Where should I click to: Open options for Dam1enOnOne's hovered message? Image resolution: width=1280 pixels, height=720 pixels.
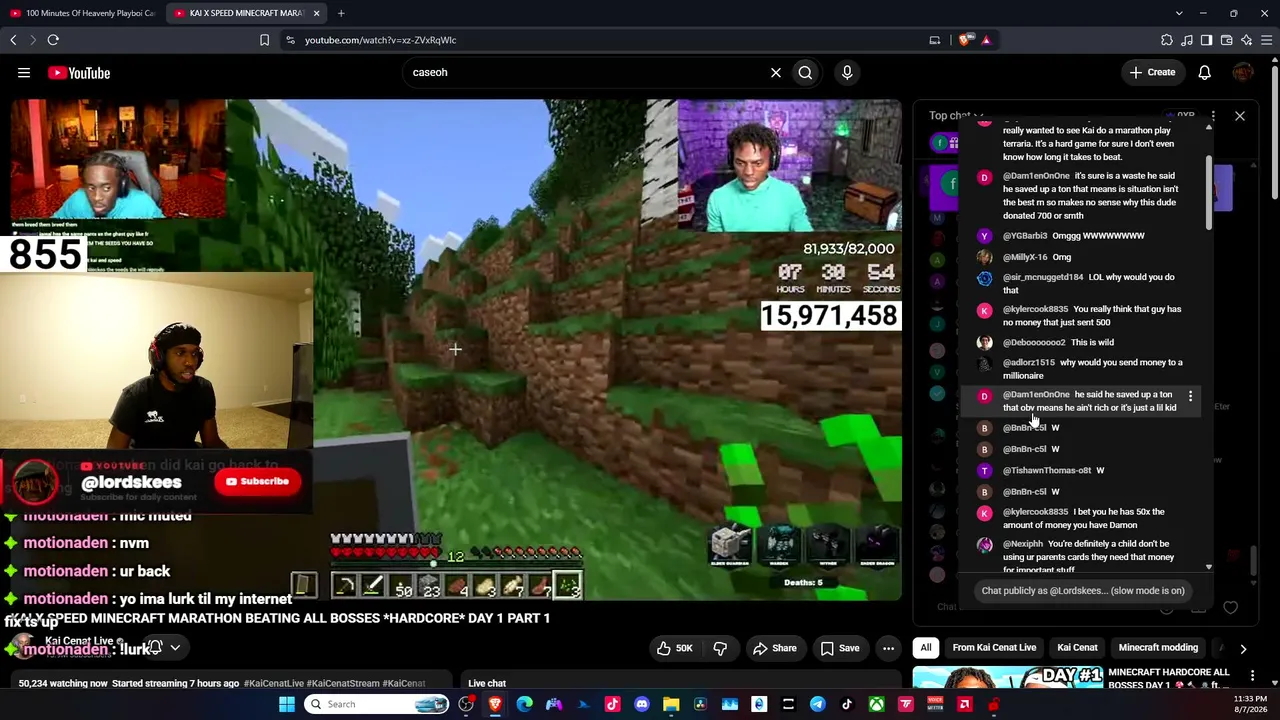pyautogui.click(x=1190, y=397)
